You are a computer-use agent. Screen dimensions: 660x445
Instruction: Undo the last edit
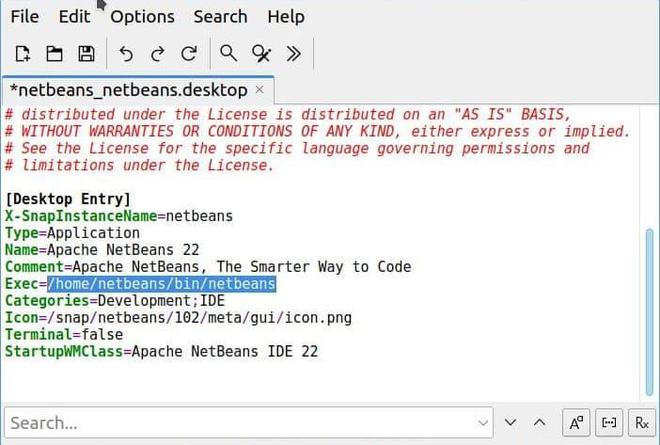pos(126,54)
